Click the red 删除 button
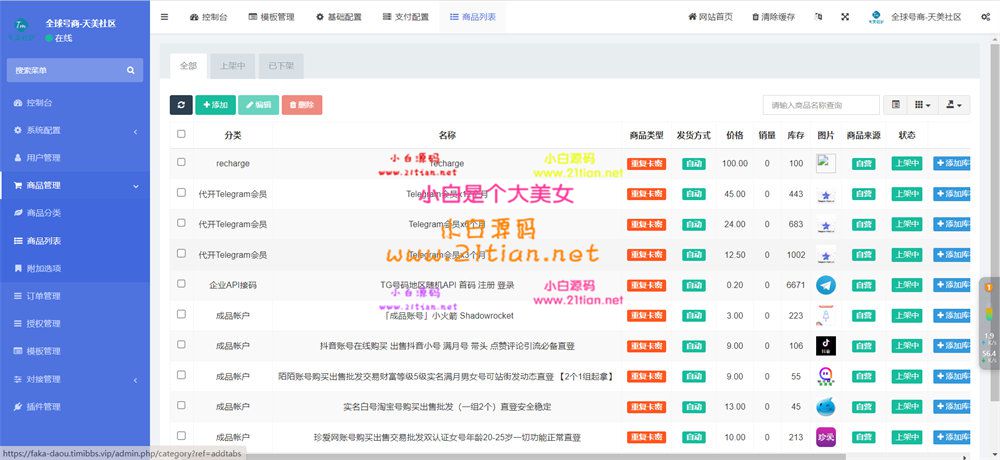 (302, 105)
